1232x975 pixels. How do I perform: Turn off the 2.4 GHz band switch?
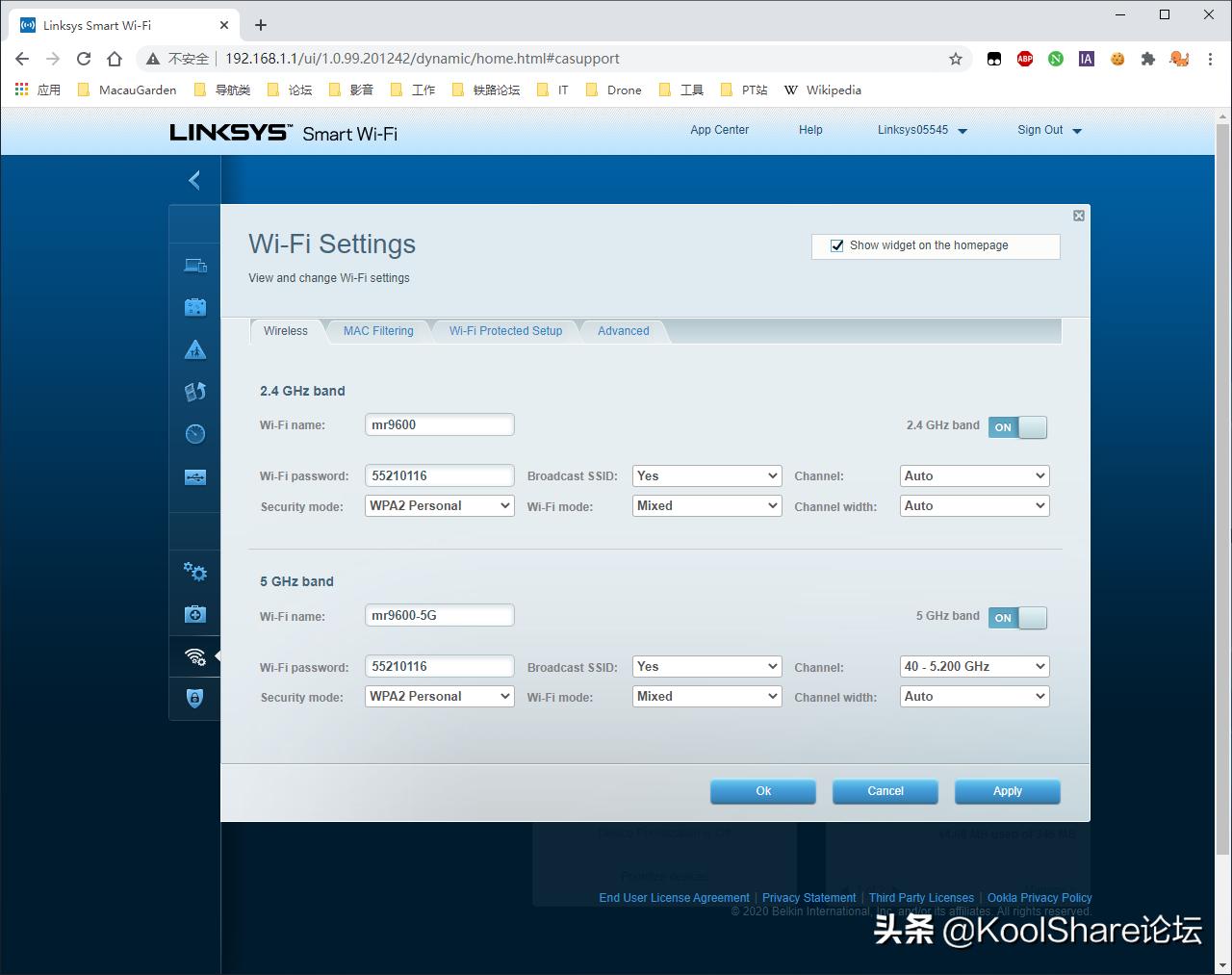pyautogui.click(x=1017, y=427)
